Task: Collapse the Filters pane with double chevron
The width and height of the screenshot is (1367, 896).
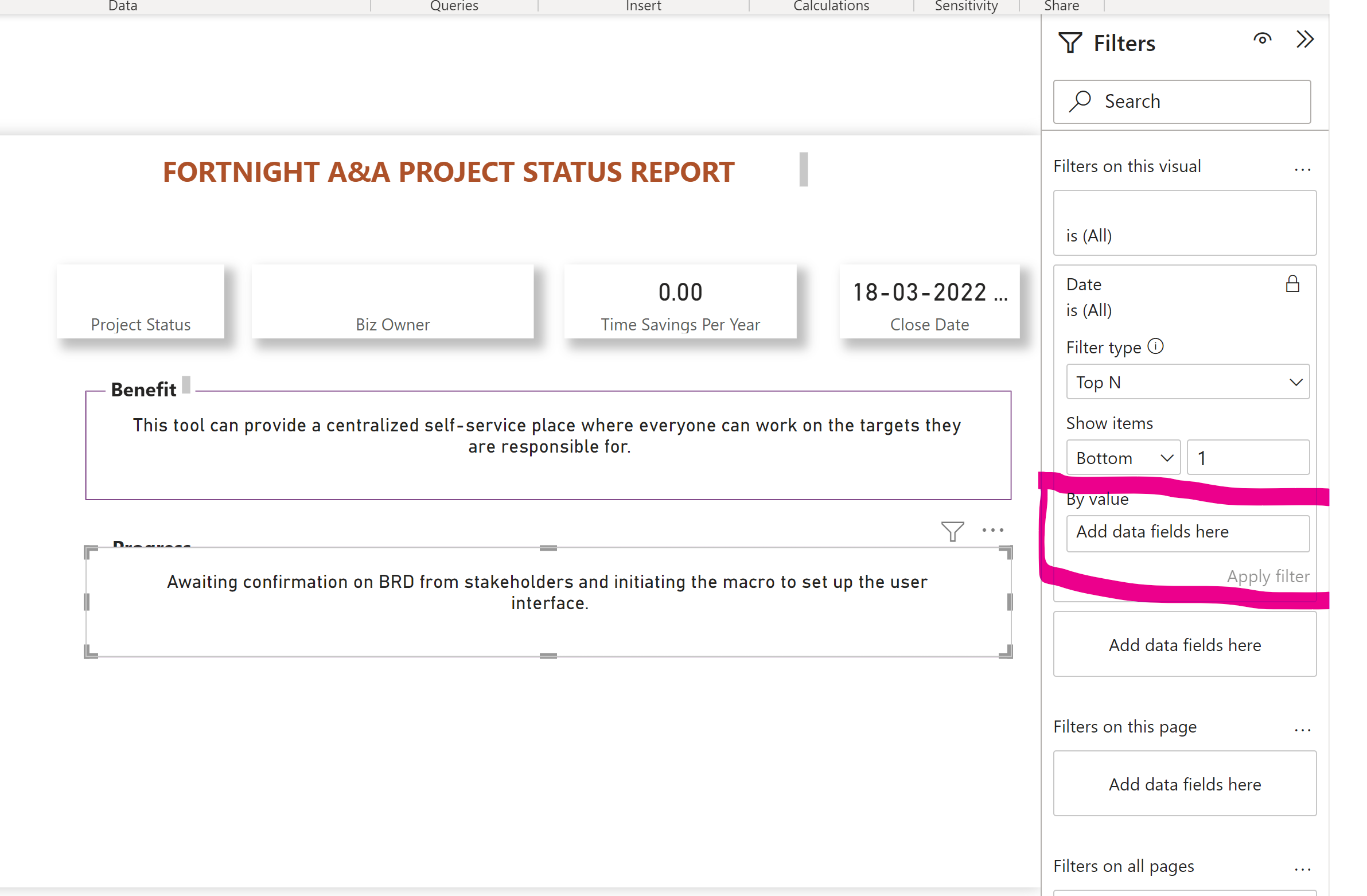Action: point(1304,39)
